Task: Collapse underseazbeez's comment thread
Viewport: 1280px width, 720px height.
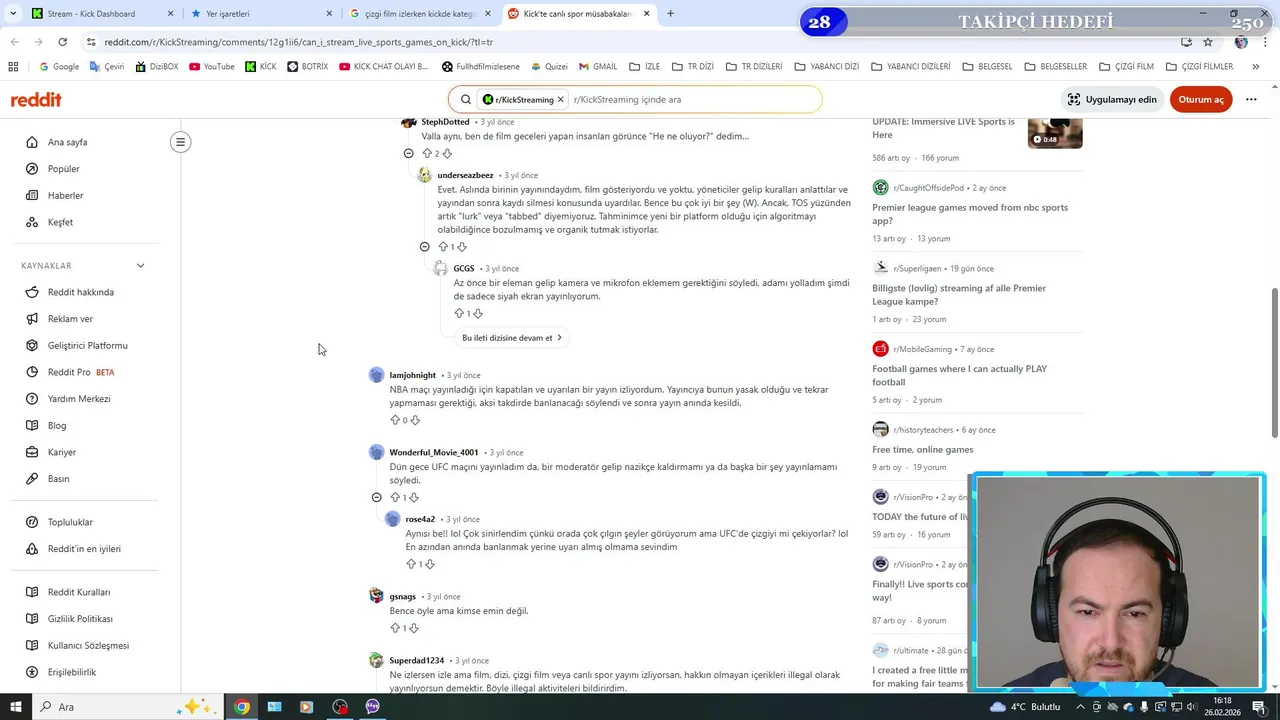Action: pos(424,246)
